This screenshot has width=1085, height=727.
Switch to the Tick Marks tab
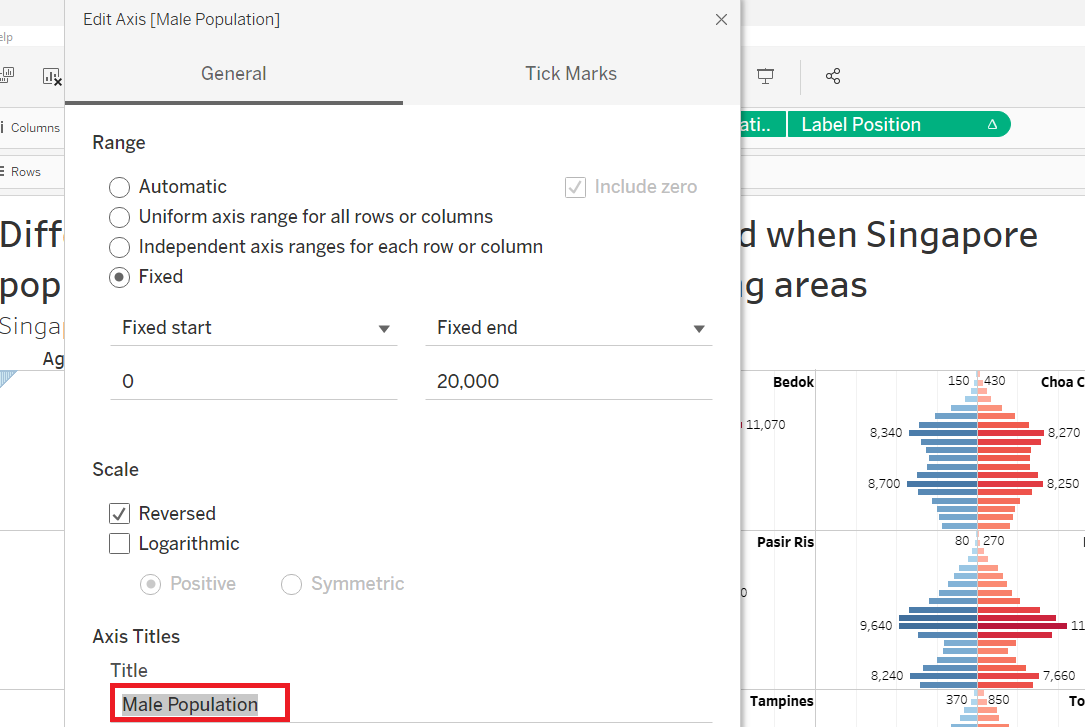(571, 74)
